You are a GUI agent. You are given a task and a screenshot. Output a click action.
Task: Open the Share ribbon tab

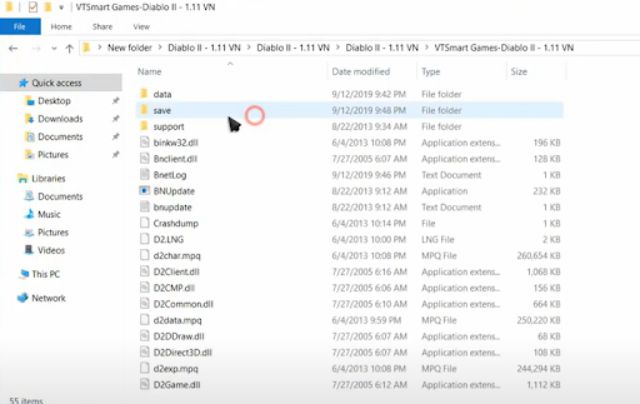pos(102,27)
